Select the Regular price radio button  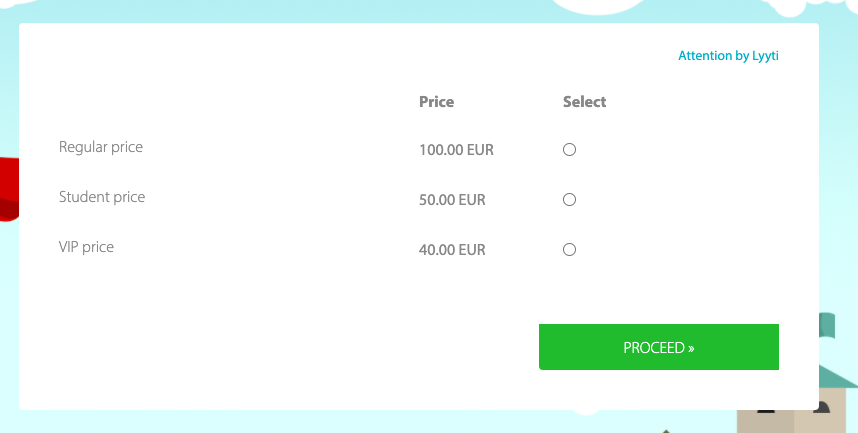click(x=569, y=150)
